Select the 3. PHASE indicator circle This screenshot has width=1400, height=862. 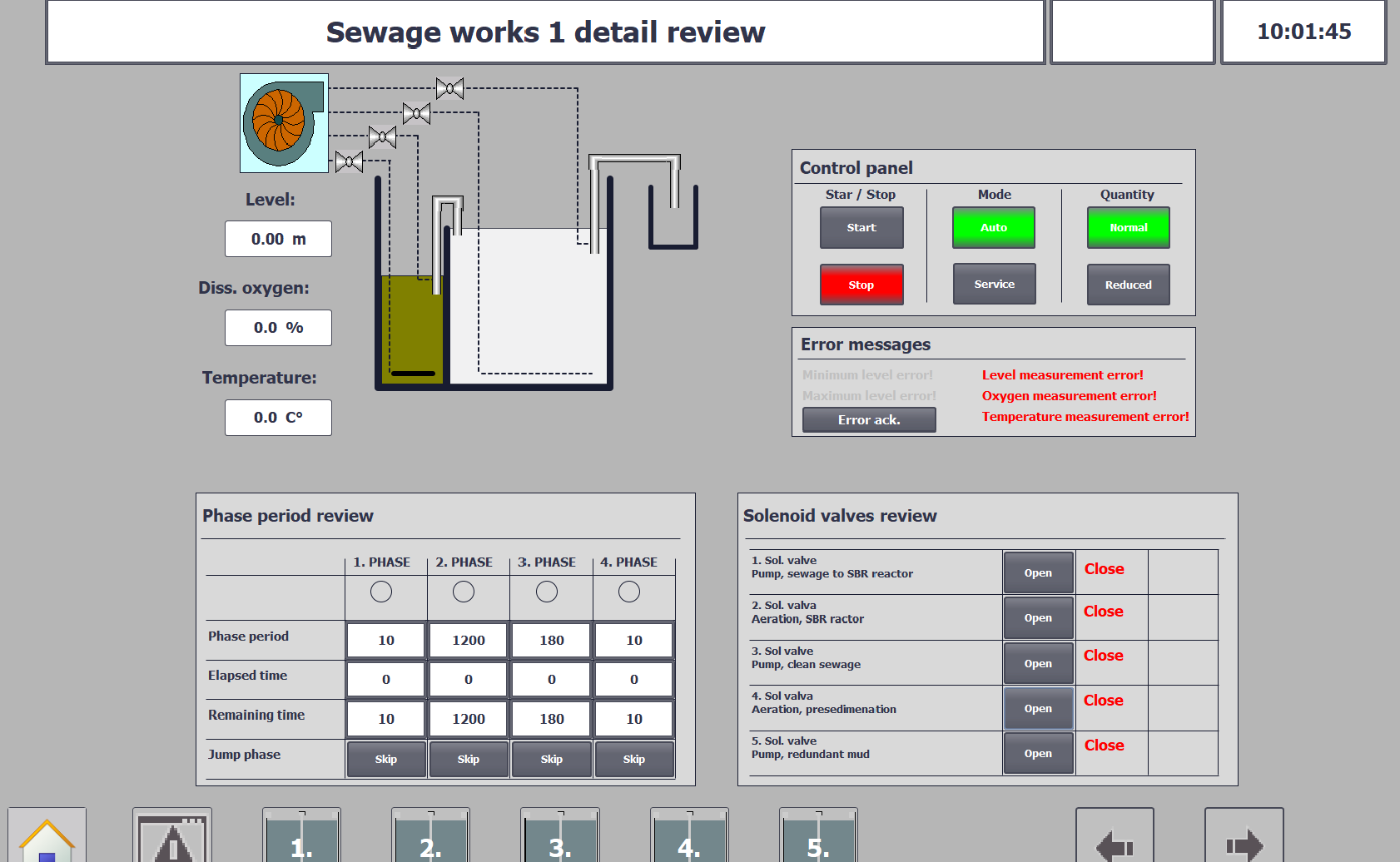click(x=547, y=592)
